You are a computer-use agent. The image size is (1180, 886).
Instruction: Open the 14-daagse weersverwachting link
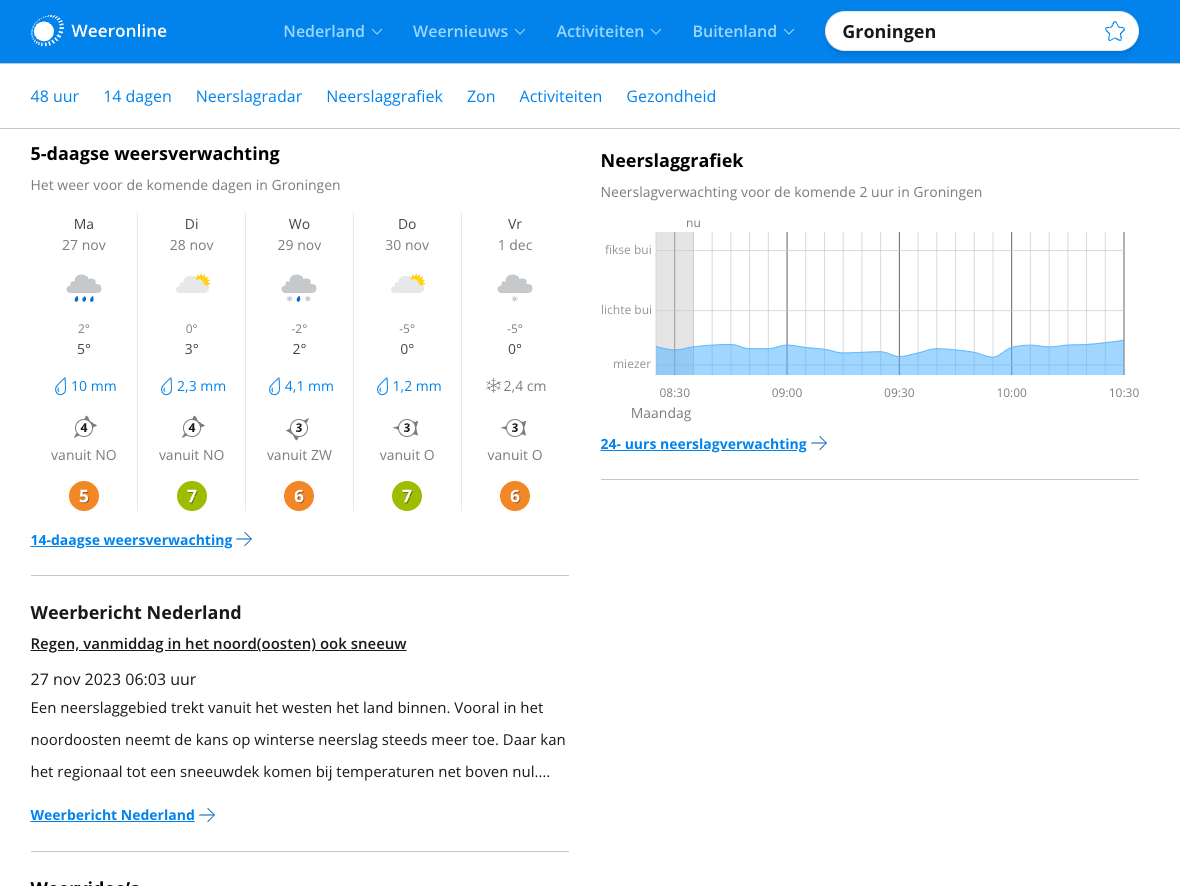(x=131, y=539)
